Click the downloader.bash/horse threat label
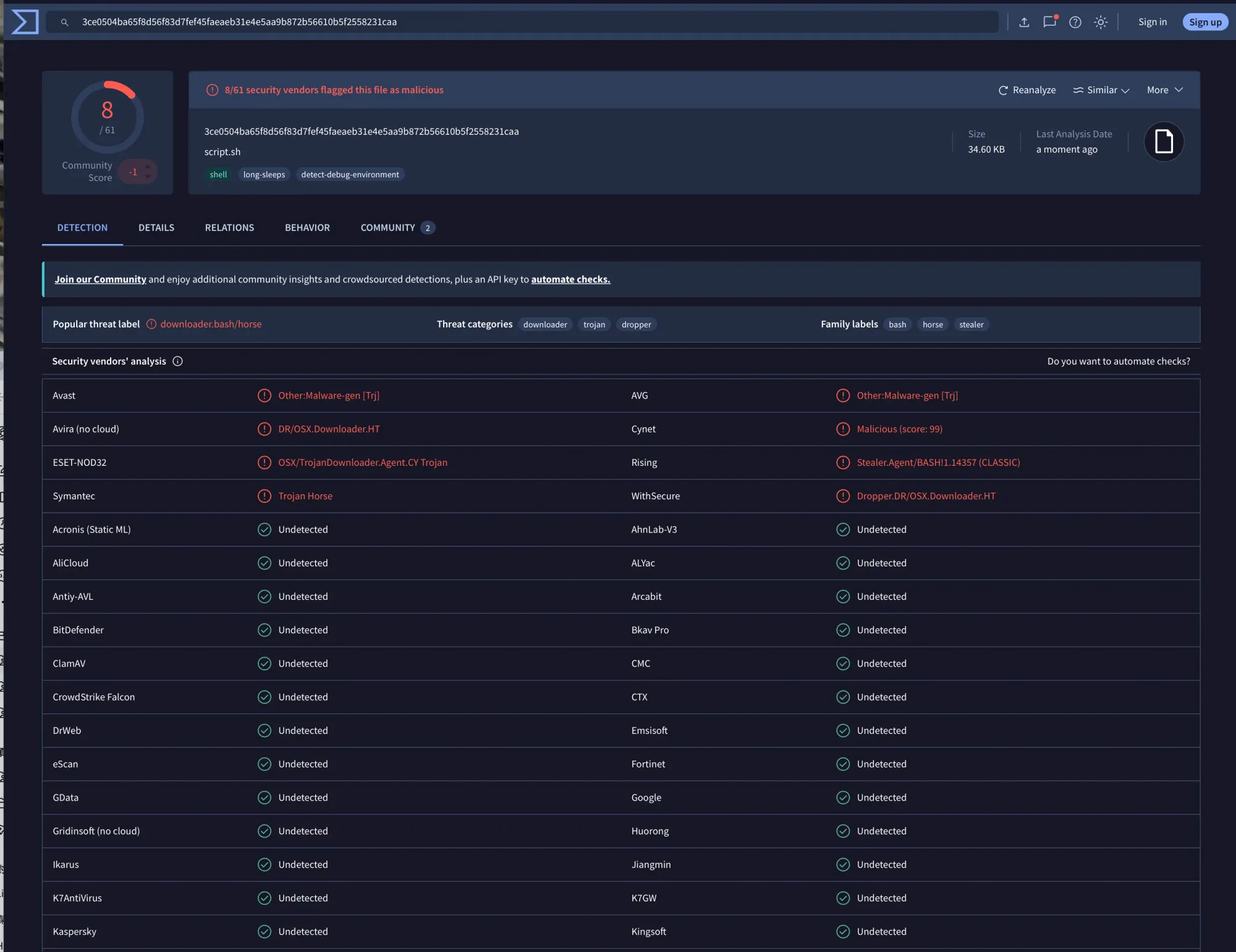This screenshot has width=1236, height=952. [x=211, y=324]
